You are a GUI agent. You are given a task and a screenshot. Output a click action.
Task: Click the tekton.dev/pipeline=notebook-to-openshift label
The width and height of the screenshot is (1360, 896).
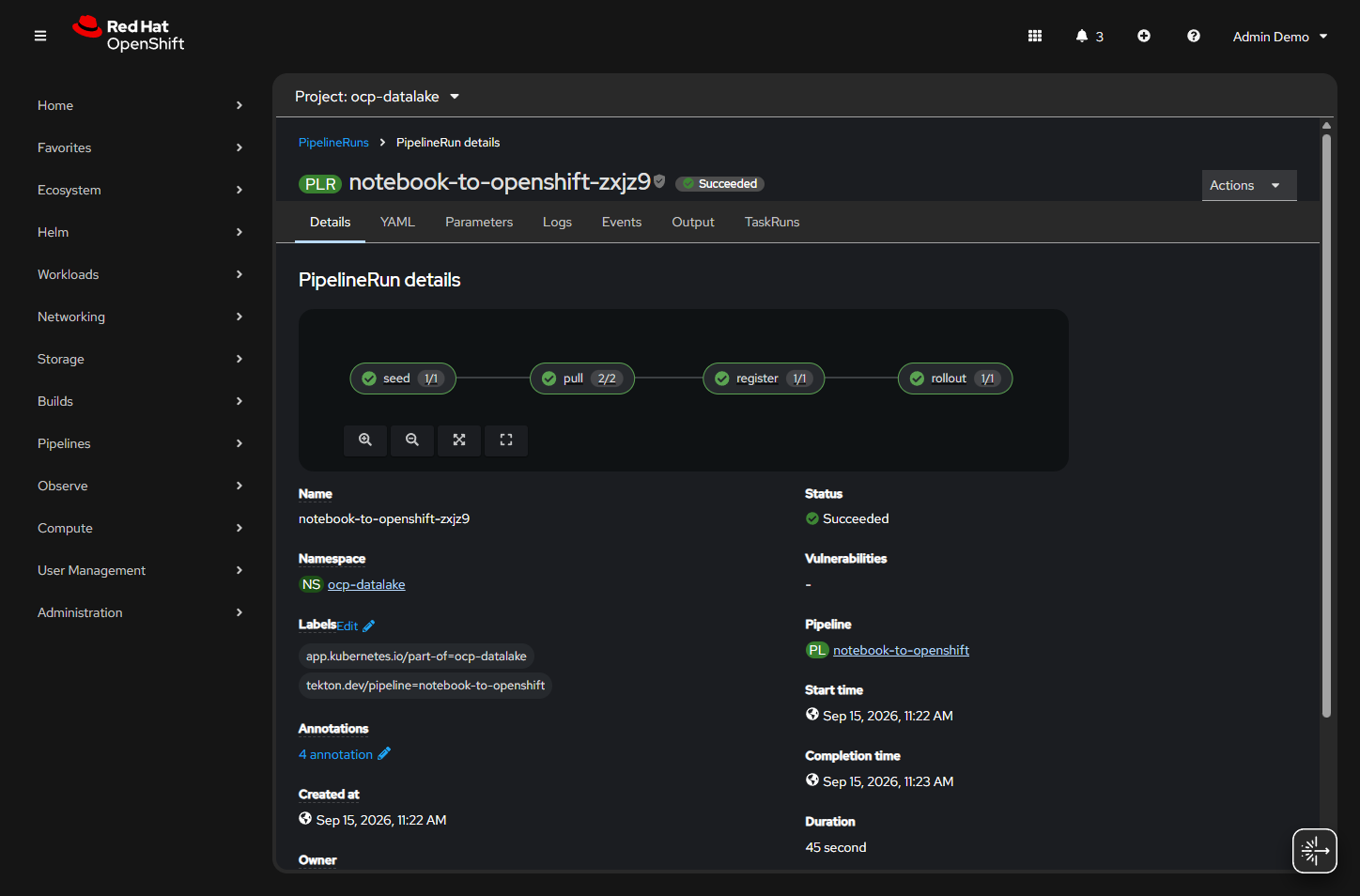pos(425,686)
